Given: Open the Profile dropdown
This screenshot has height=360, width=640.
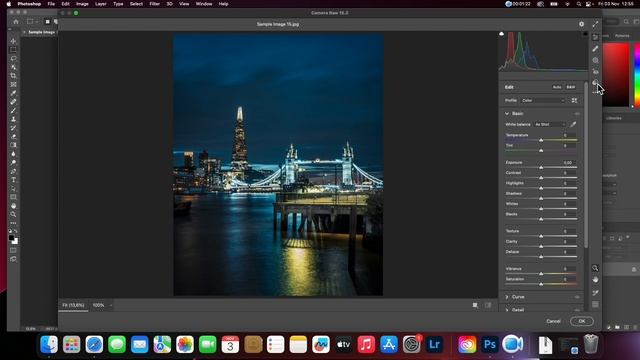Looking at the screenshot, I should point(543,100).
